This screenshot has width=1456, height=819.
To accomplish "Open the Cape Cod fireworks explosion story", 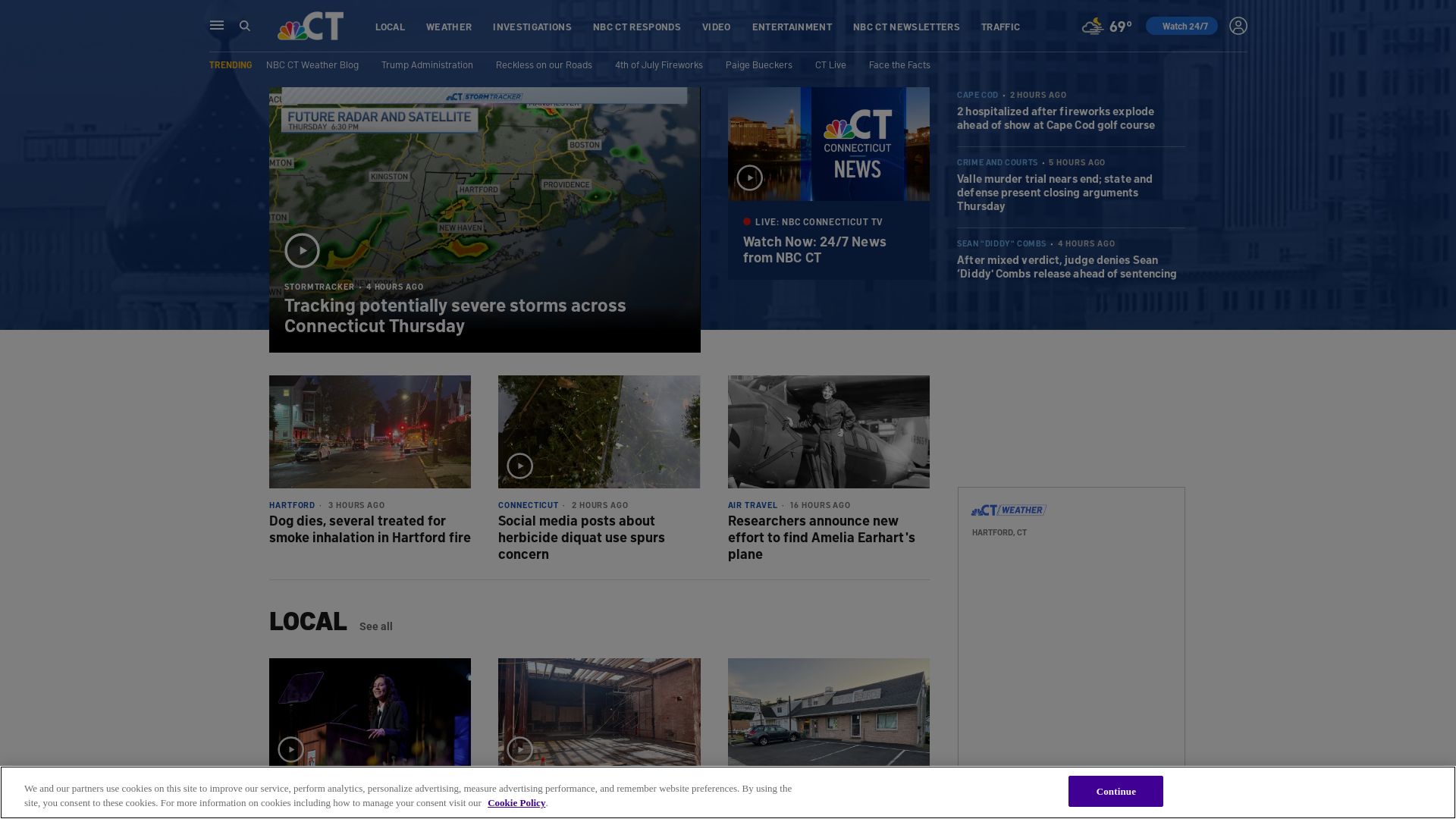I will pyautogui.click(x=1056, y=118).
